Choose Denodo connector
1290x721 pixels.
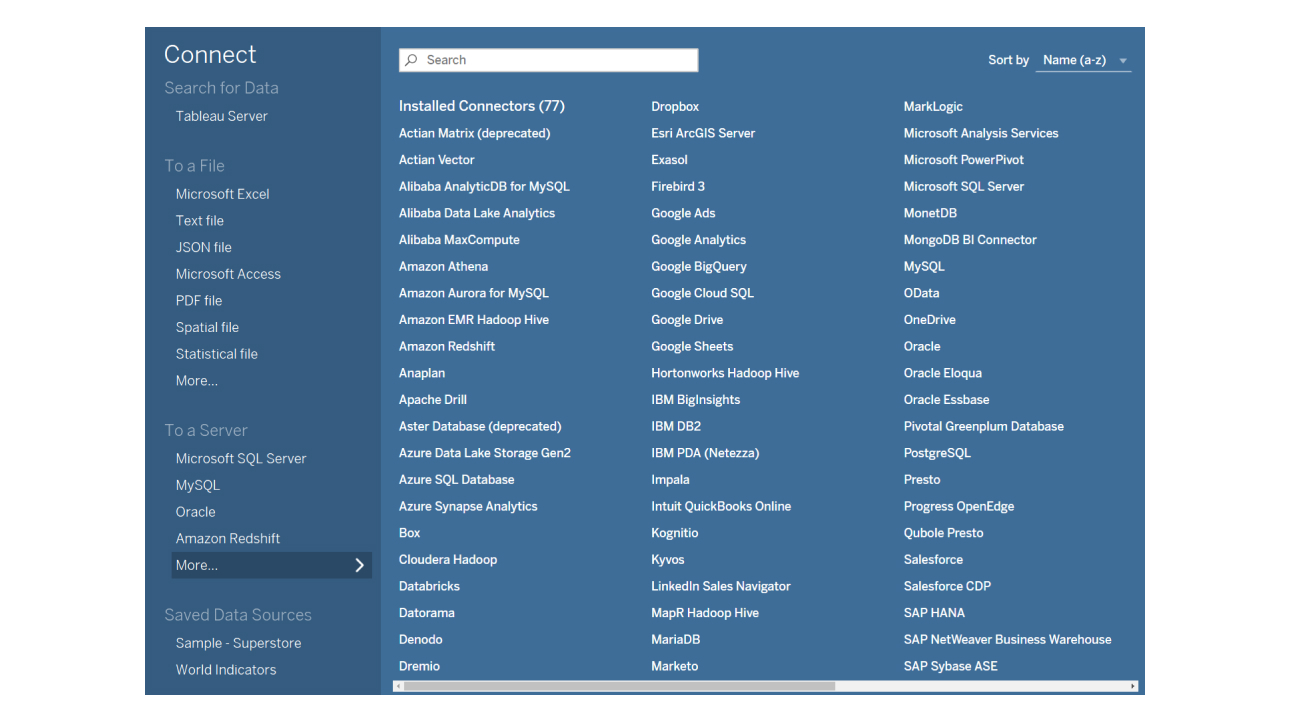(421, 640)
